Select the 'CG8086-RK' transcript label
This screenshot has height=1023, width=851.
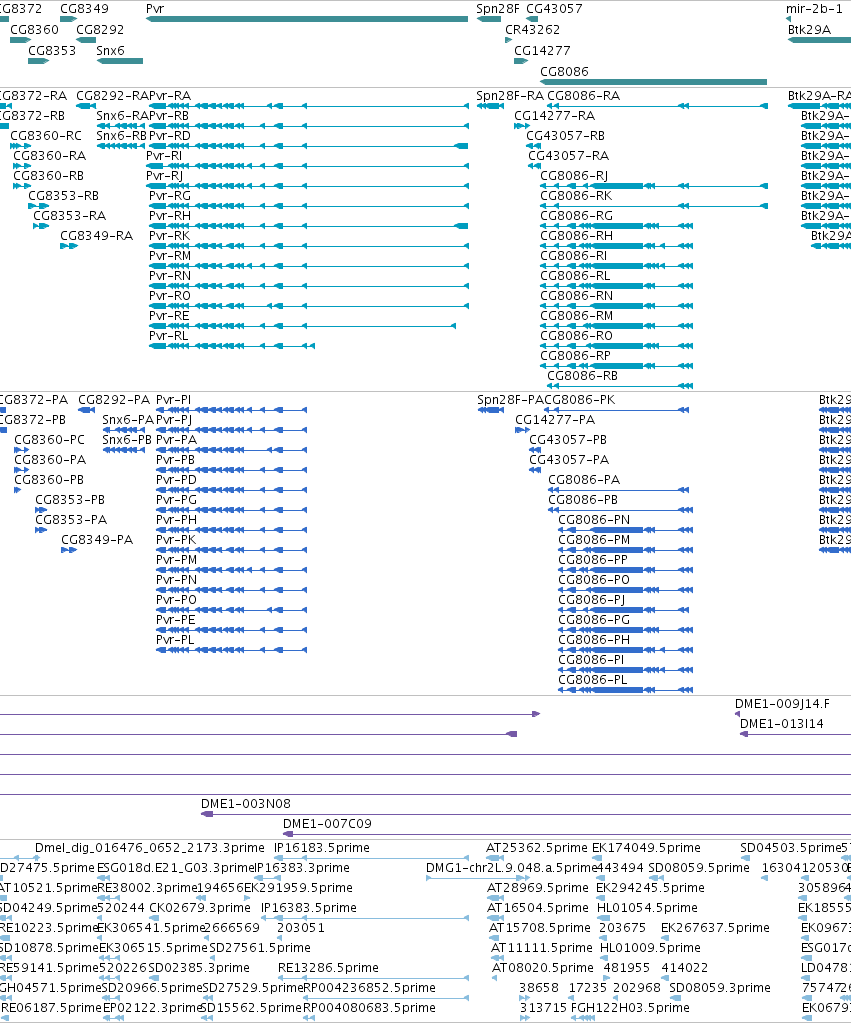point(576,195)
